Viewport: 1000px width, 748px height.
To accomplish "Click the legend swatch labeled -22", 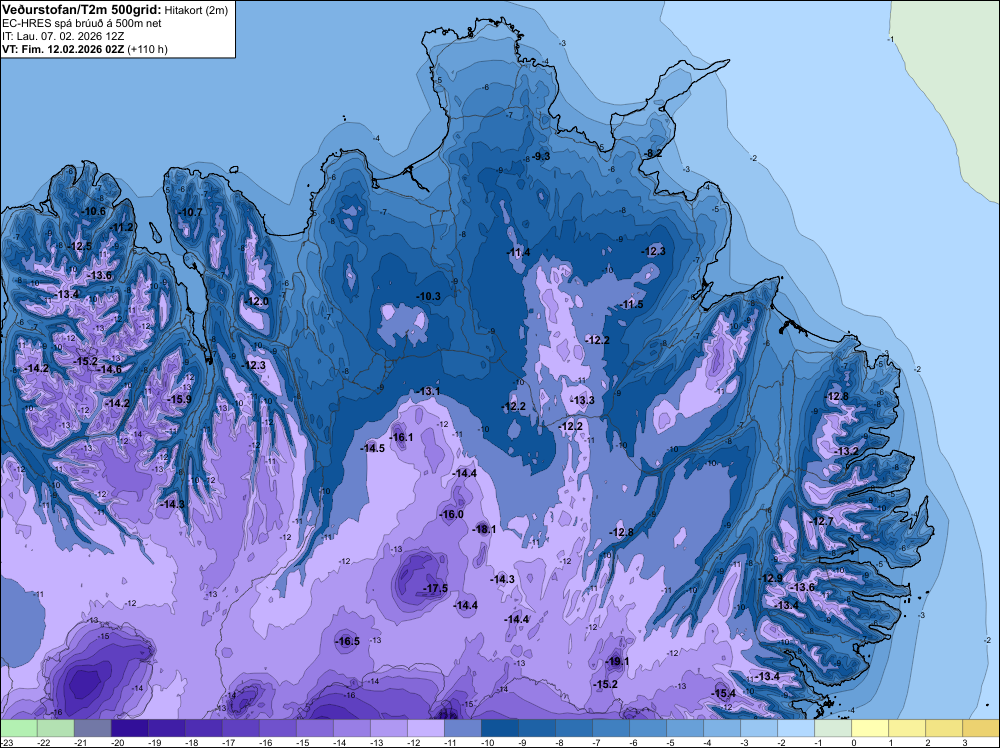I will (x=56, y=728).
